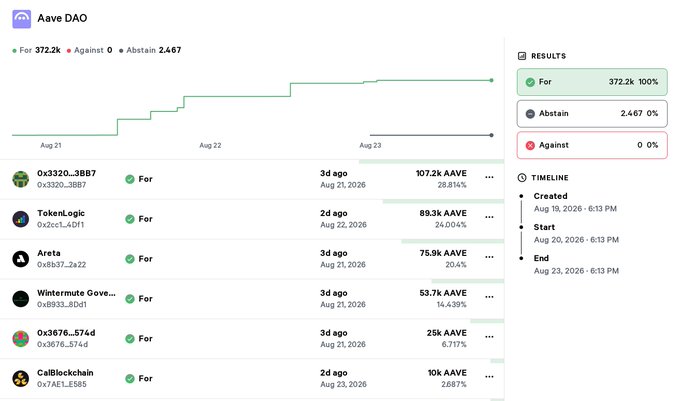The image size is (680, 401).
Task: Click the Aug 22 axis label
Action: (210, 145)
